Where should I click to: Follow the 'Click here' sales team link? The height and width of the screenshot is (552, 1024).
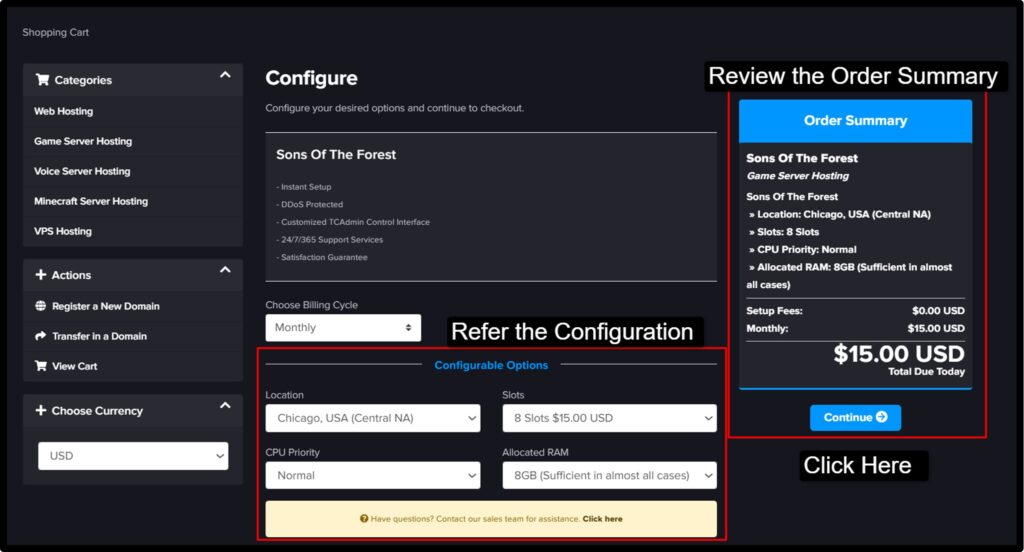602,519
